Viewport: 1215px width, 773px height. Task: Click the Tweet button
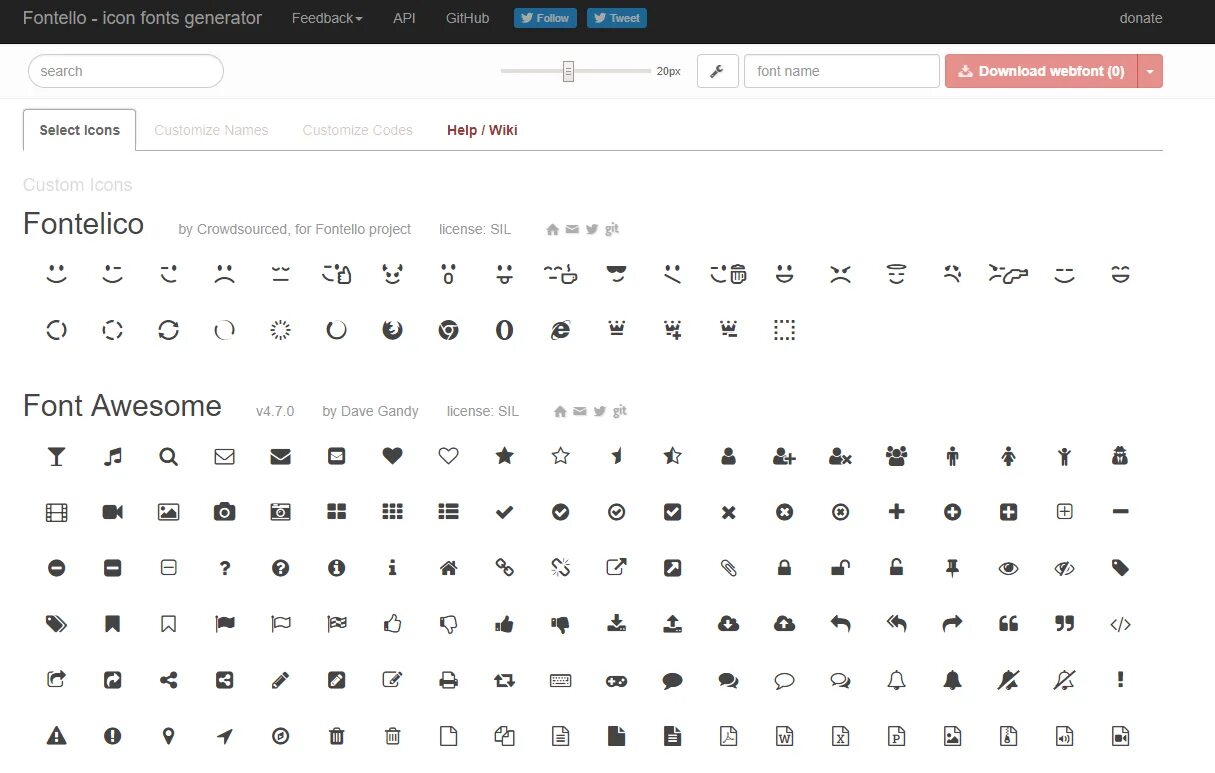(x=617, y=18)
